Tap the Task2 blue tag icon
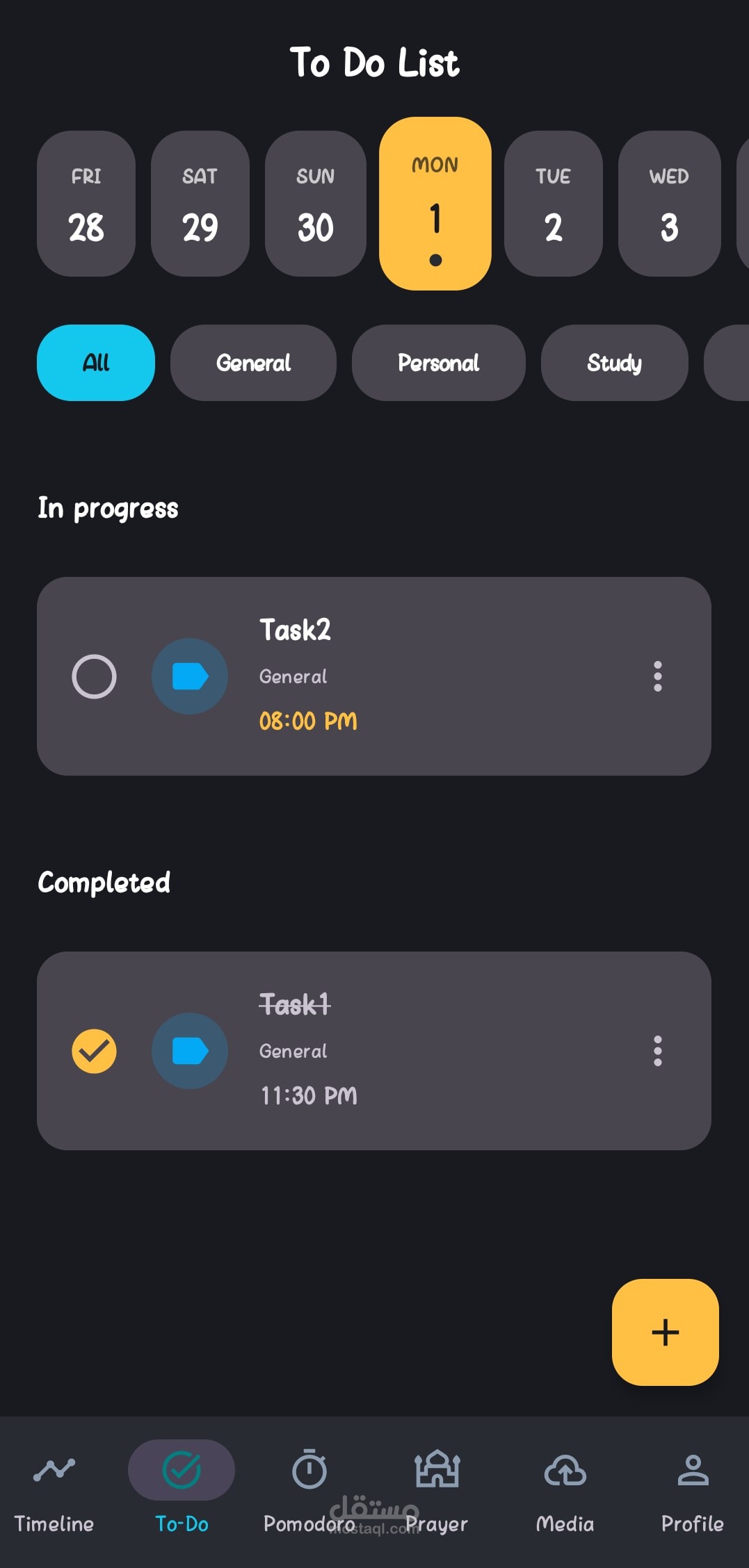The image size is (749, 1568). (190, 676)
